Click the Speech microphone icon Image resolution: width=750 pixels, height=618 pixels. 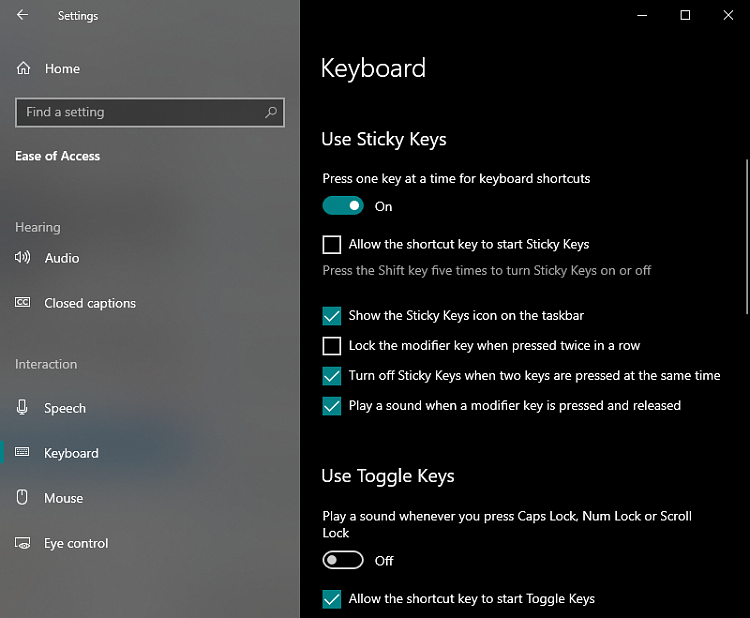pos(23,408)
